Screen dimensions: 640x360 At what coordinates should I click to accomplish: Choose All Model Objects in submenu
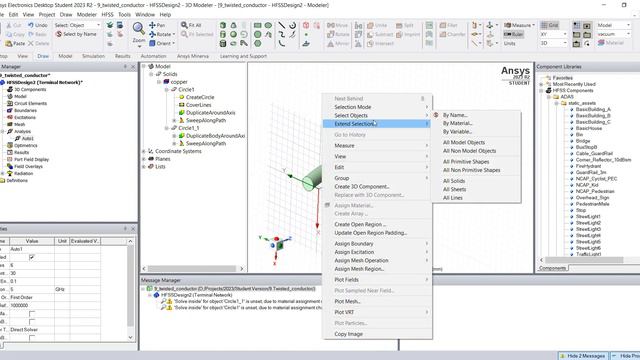[x=464, y=142]
